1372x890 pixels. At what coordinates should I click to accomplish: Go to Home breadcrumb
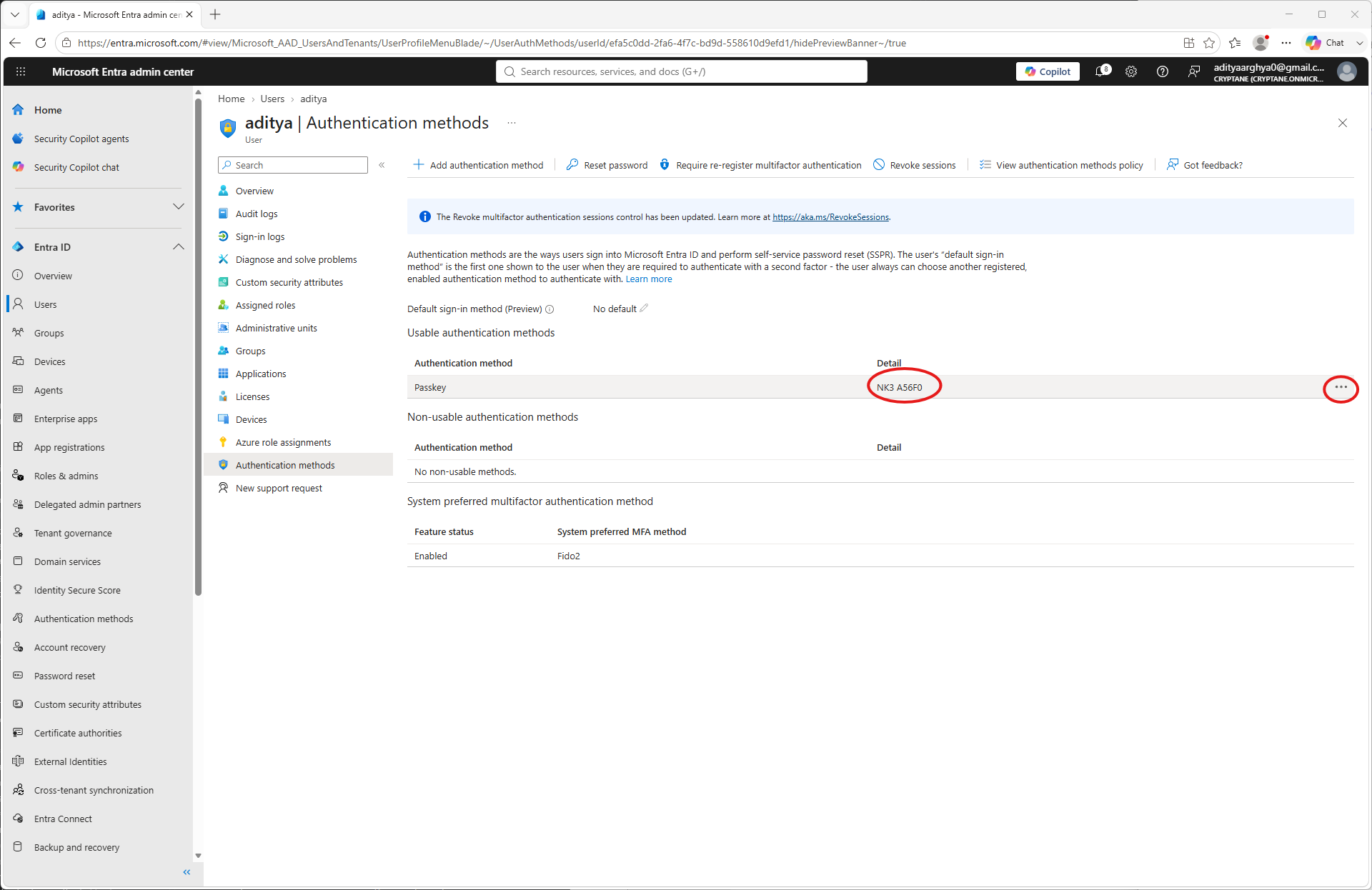click(232, 99)
